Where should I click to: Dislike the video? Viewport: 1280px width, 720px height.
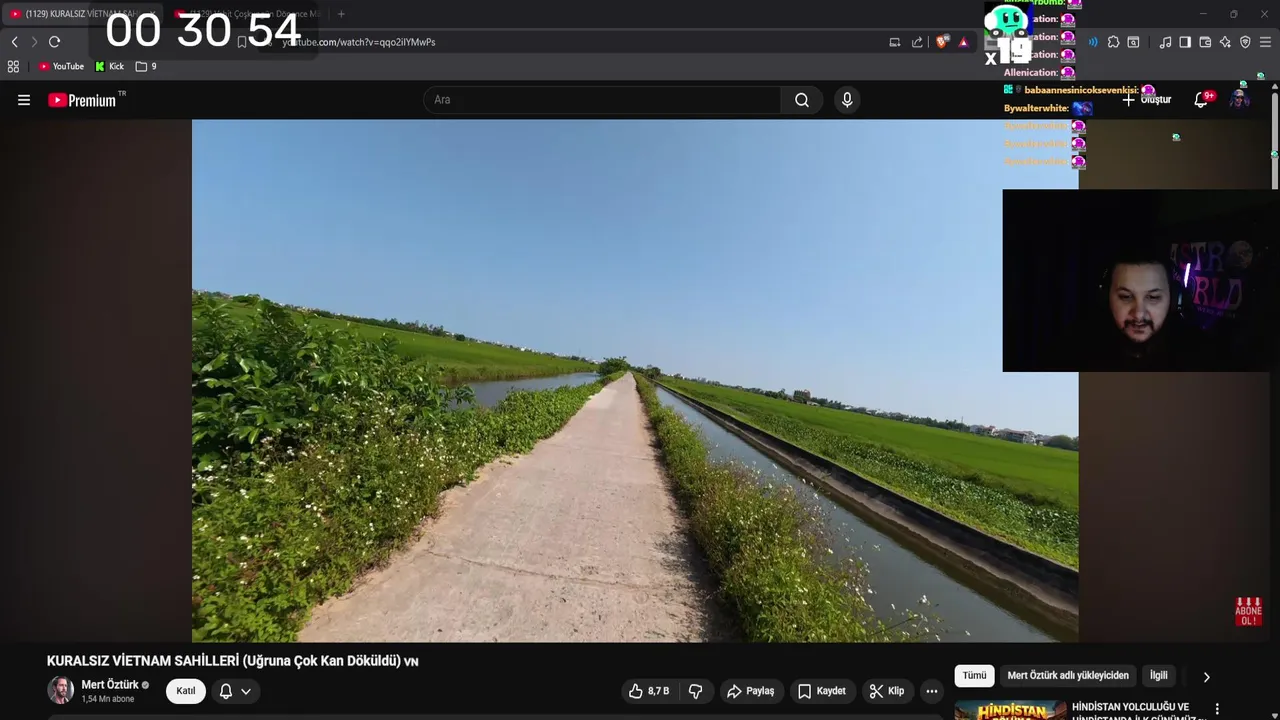695,691
